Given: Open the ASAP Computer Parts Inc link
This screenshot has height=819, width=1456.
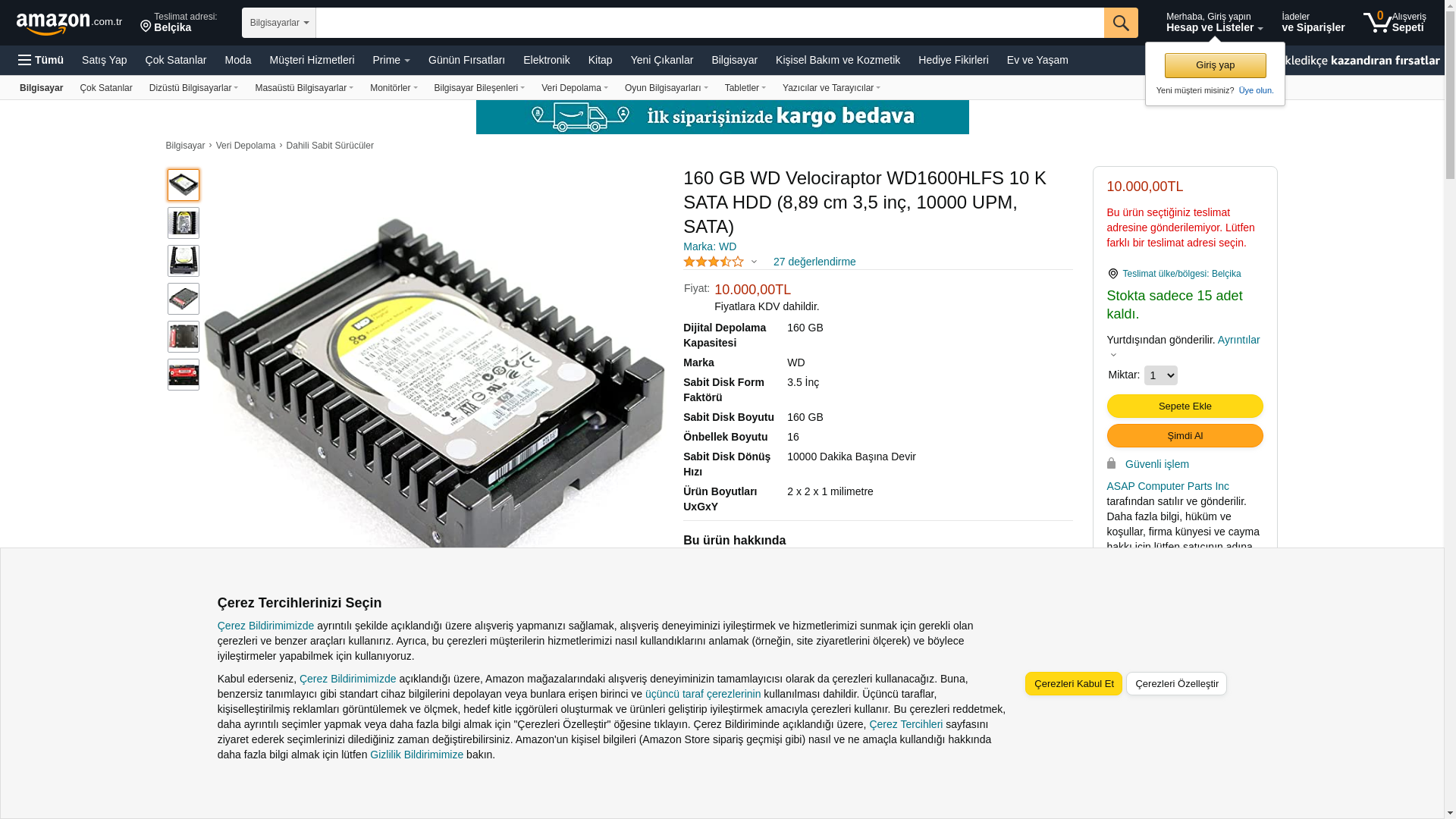Looking at the screenshot, I should (1167, 486).
